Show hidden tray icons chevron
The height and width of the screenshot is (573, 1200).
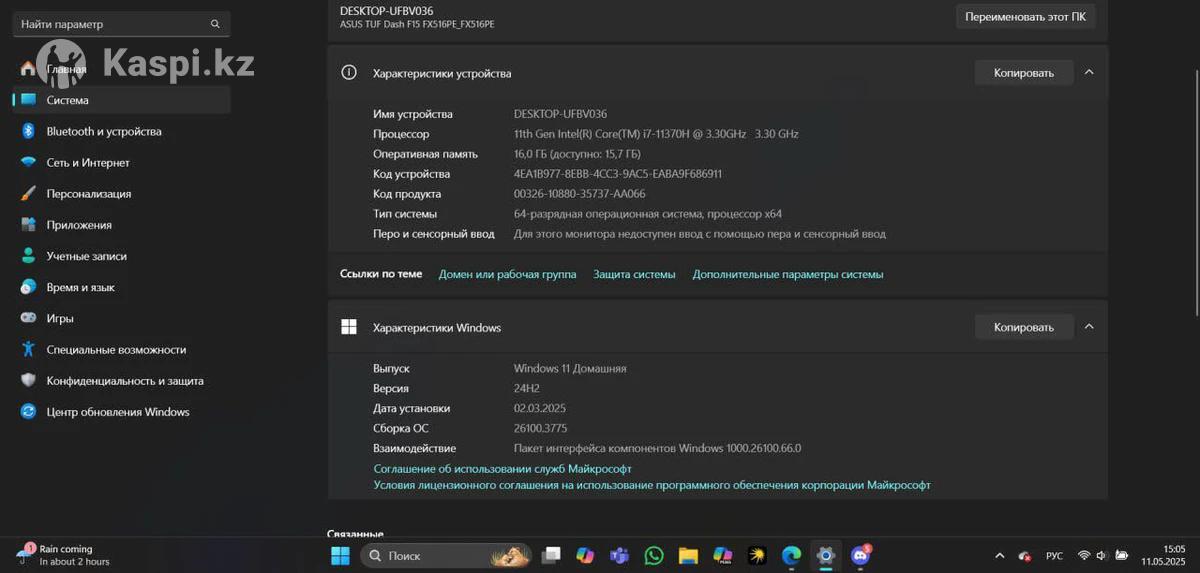(999, 555)
